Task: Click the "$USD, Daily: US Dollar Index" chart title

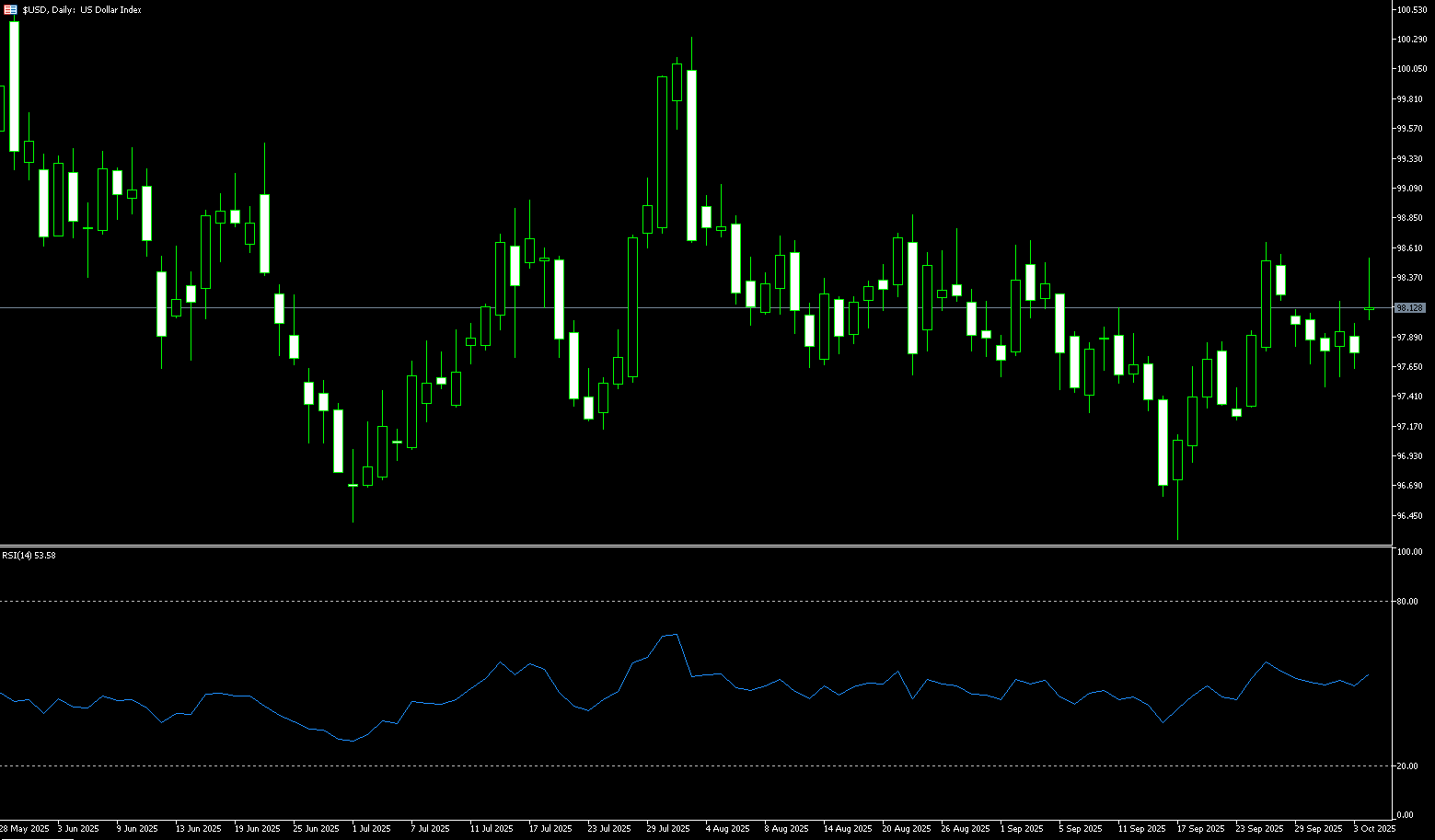Action: (82, 9)
